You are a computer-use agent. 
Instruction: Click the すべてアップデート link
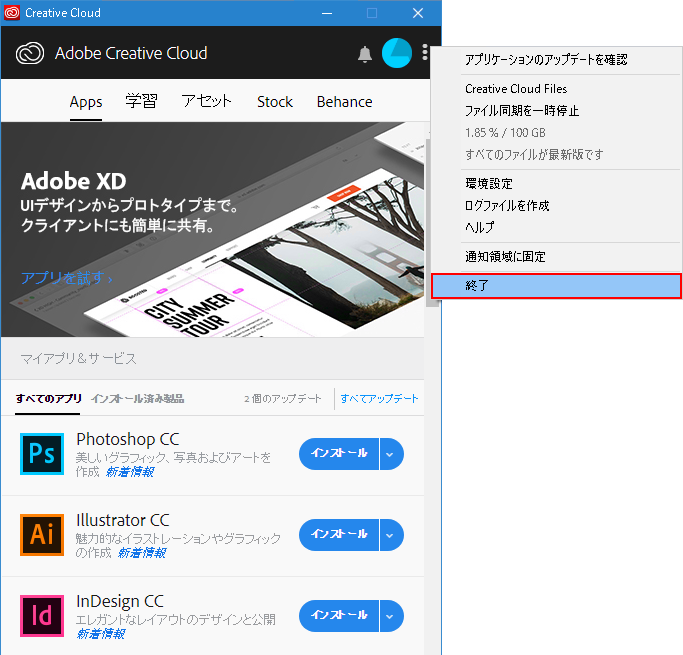pyautogui.click(x=379, y=398)
